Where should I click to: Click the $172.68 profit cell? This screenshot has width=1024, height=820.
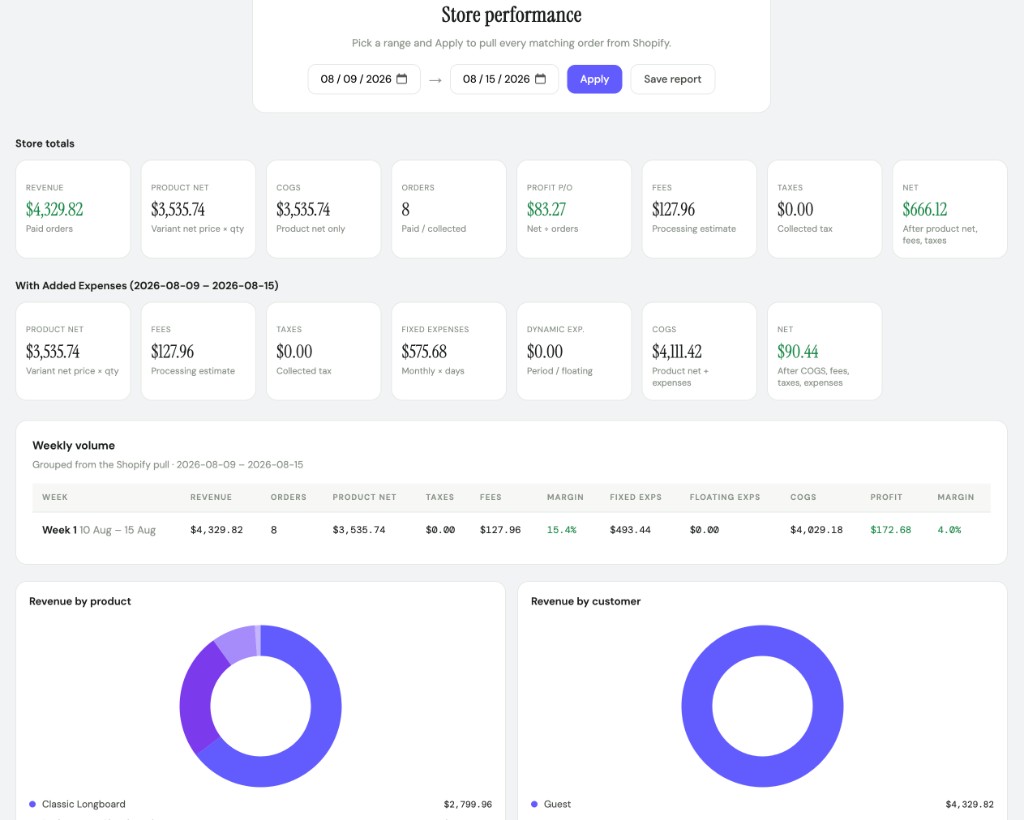(891, 530)
